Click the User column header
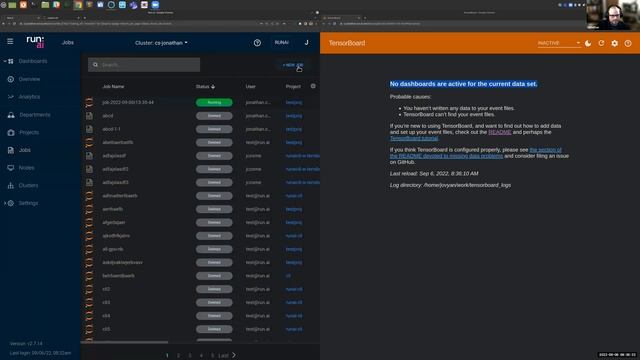 tap(251, 87)
